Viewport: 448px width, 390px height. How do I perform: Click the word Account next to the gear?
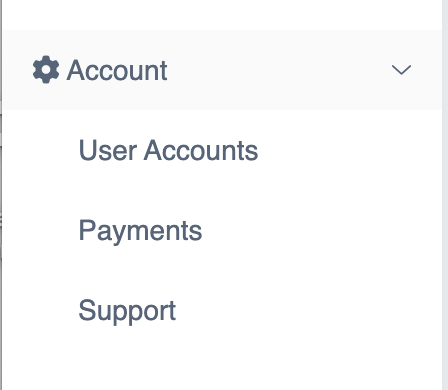click(x=117, y=70)
